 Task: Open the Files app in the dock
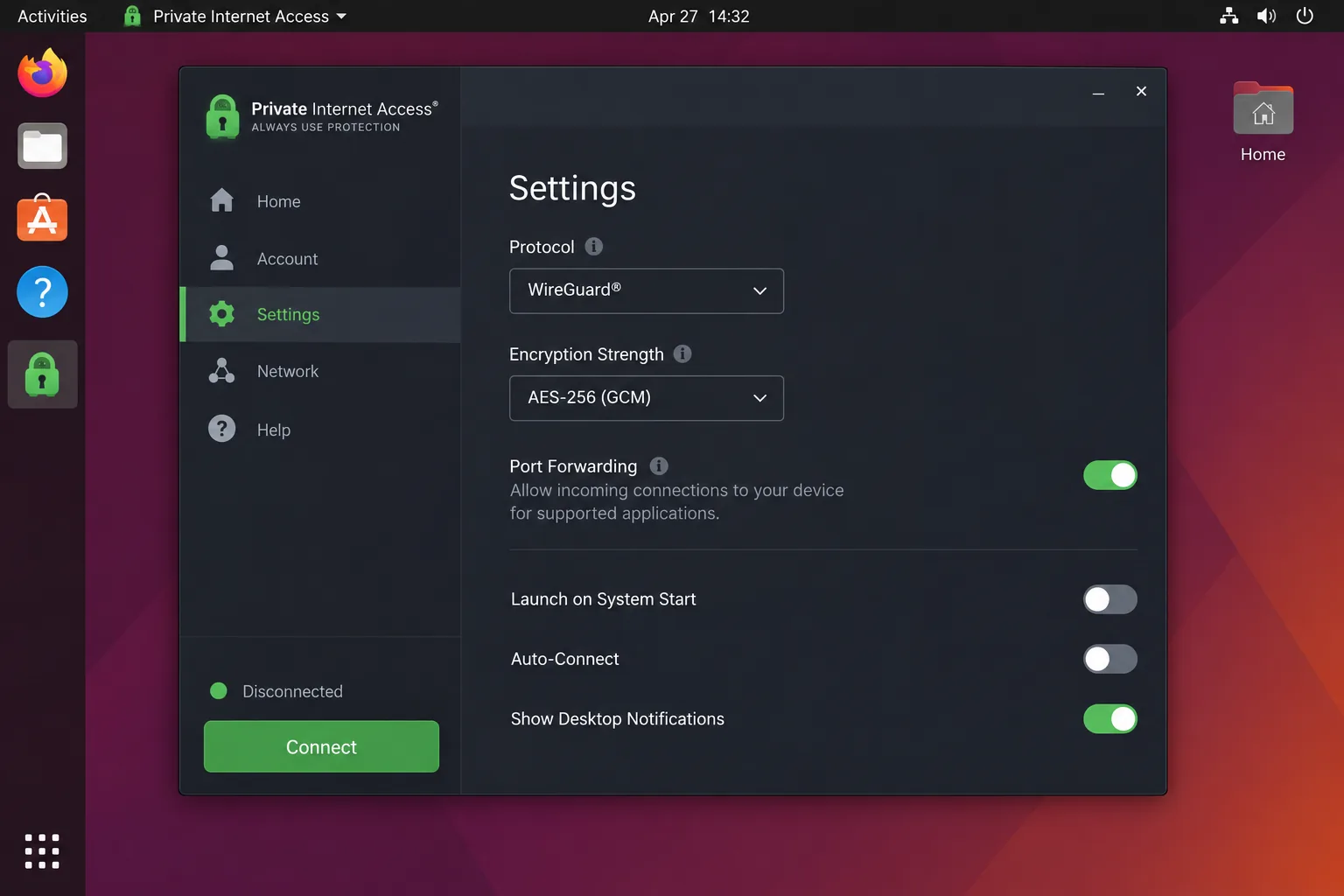pos(42,145)
